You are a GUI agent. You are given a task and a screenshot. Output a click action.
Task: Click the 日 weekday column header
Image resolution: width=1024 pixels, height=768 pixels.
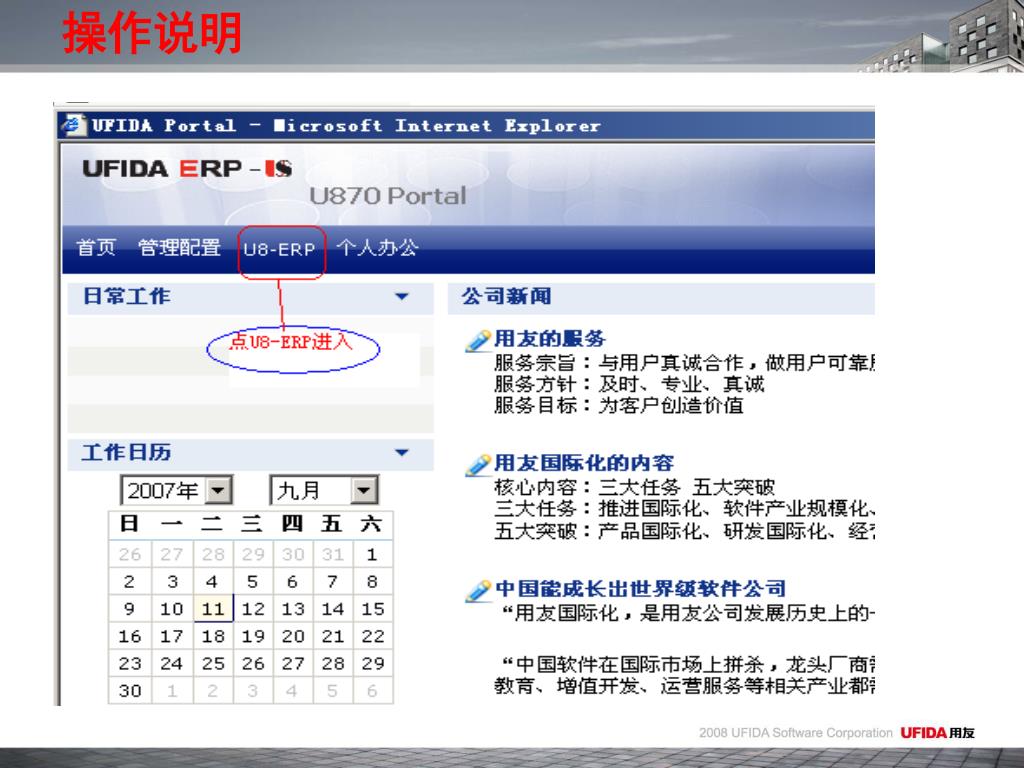coord(129,524)
